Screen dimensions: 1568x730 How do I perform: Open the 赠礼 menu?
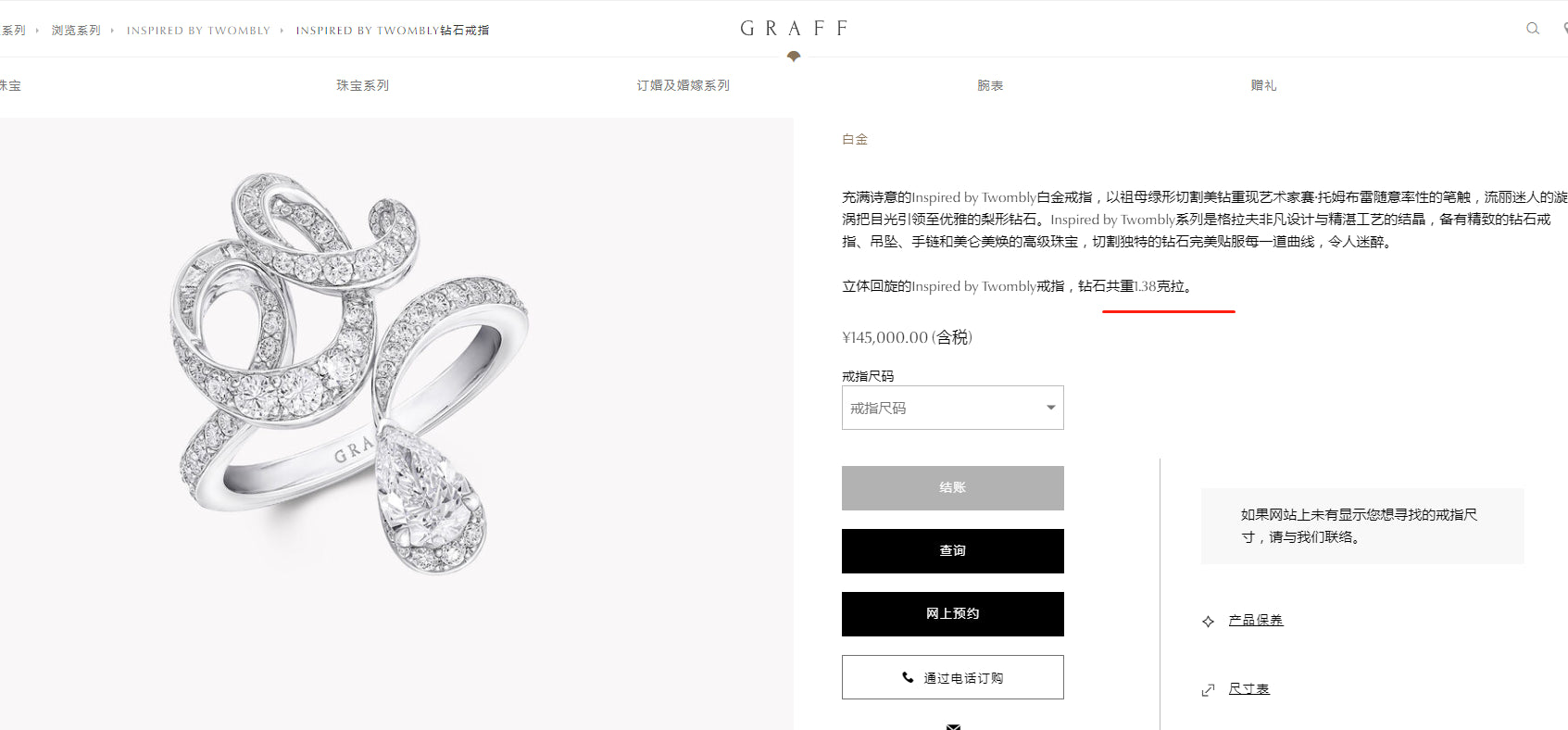tap(1263, 85)
